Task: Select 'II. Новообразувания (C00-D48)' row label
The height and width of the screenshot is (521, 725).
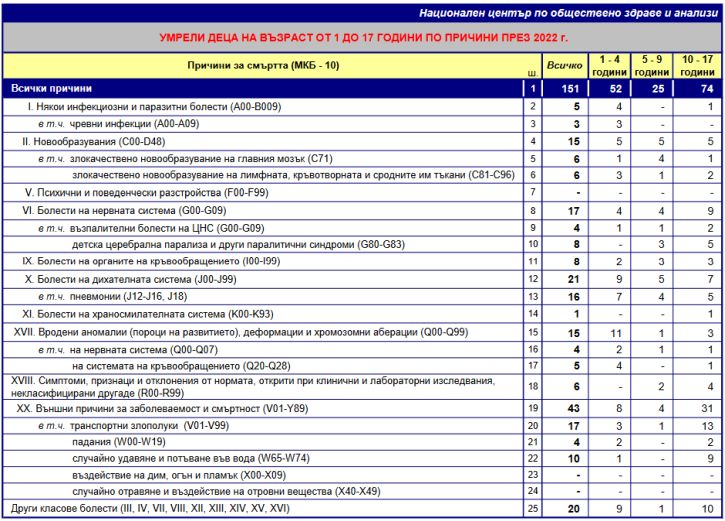Action: point(103,141)
